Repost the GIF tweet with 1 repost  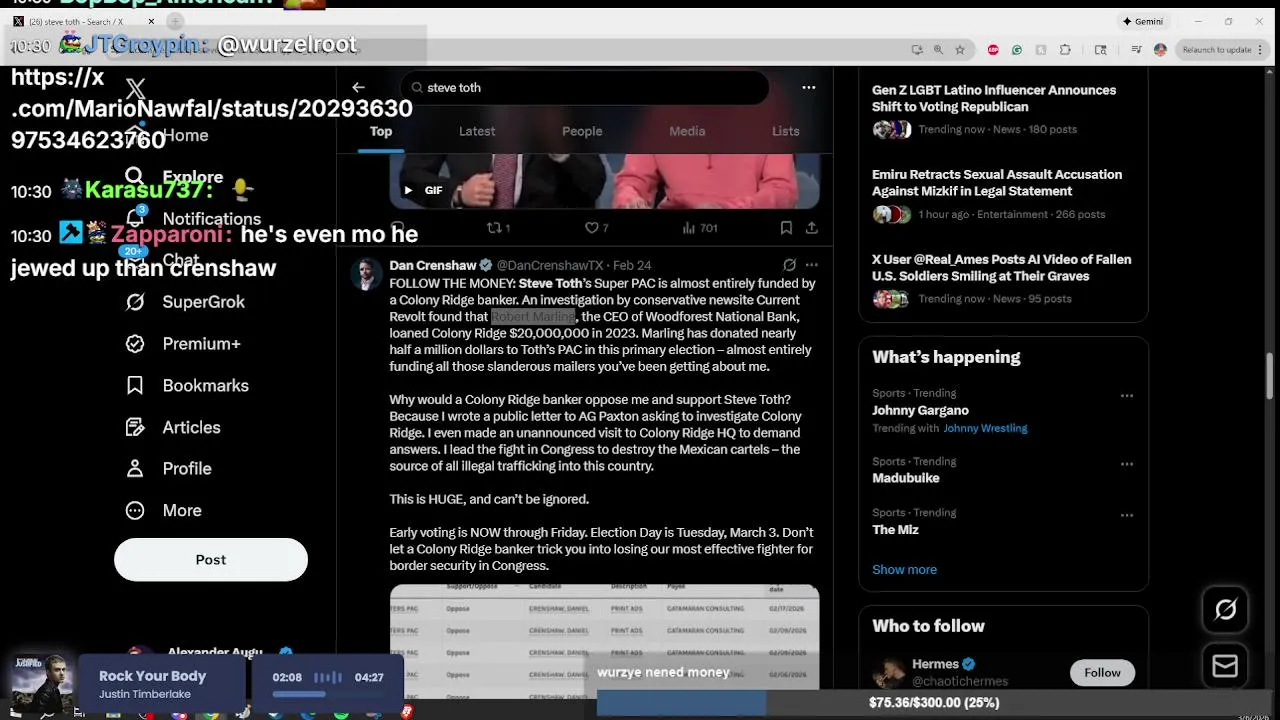(x=497, y=228)
